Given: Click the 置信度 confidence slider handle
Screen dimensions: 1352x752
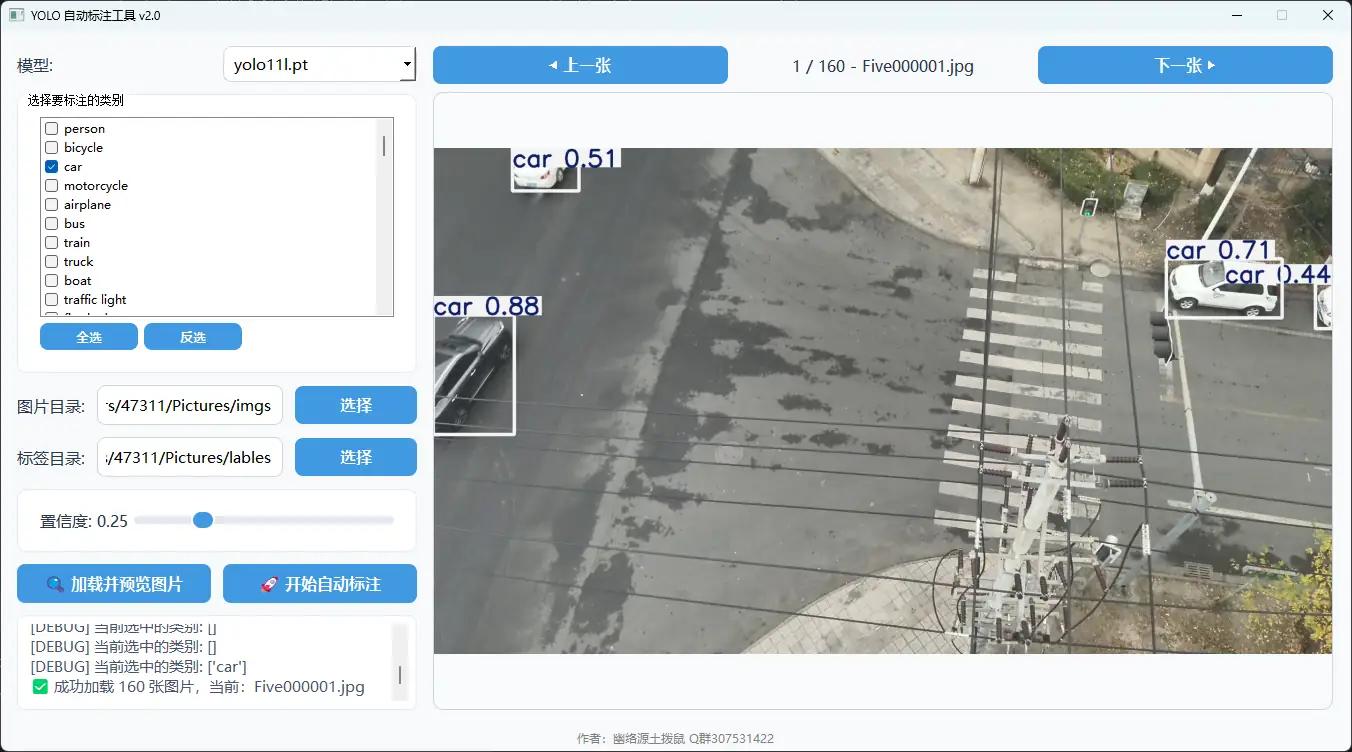Looking at the screenshot, I should [x=203, y=520].
